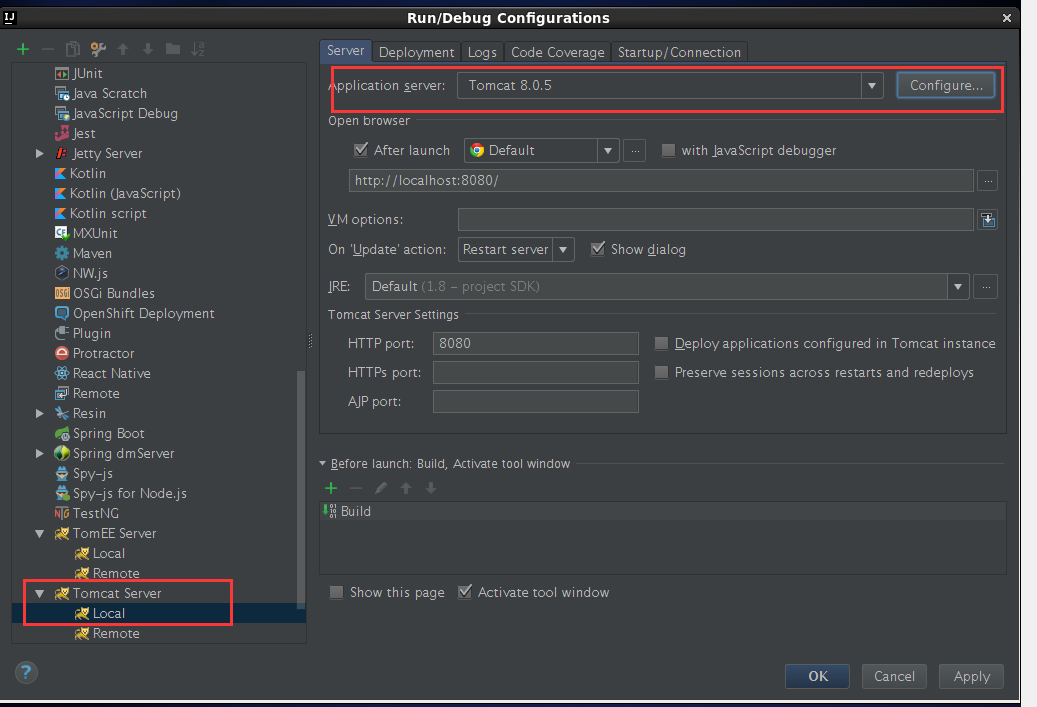1037x707 pixels.
Task: Open the edit defaults wrench icon
Action: [x=98, y=49]
